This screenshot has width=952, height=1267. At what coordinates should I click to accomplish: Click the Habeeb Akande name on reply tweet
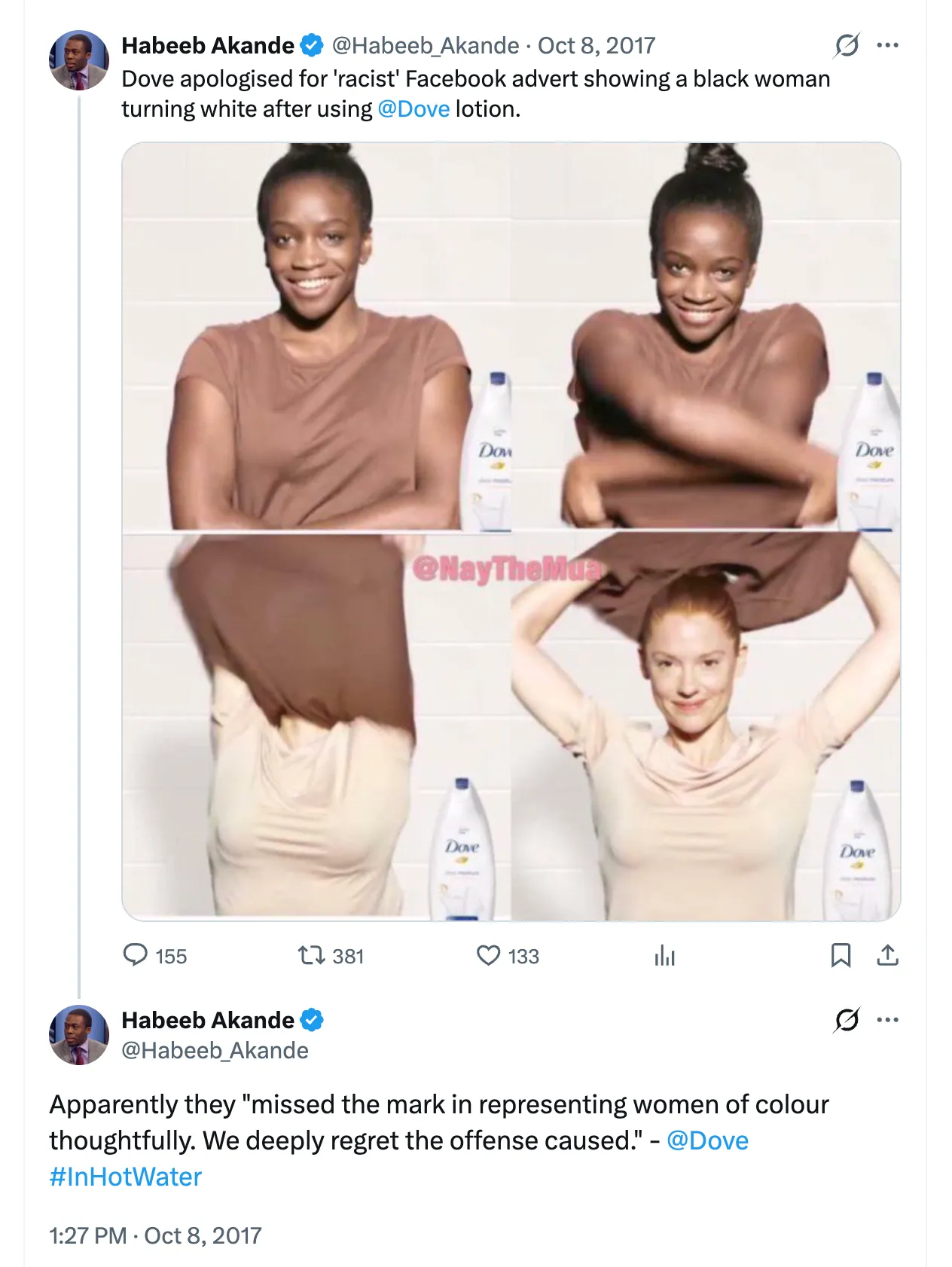point(208,1020)
